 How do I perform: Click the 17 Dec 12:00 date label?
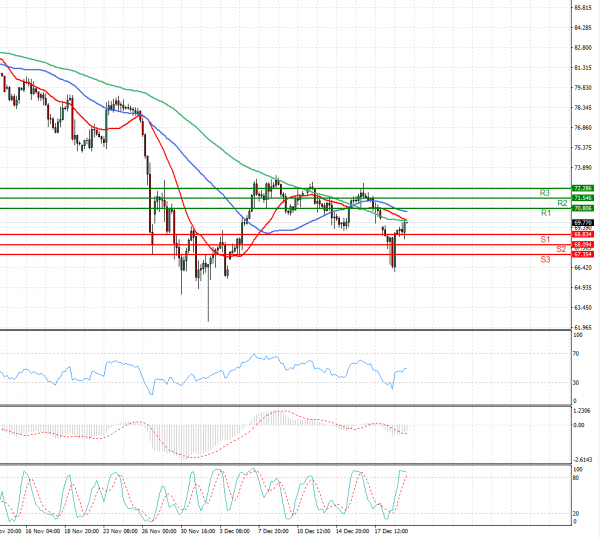[391, 531]
